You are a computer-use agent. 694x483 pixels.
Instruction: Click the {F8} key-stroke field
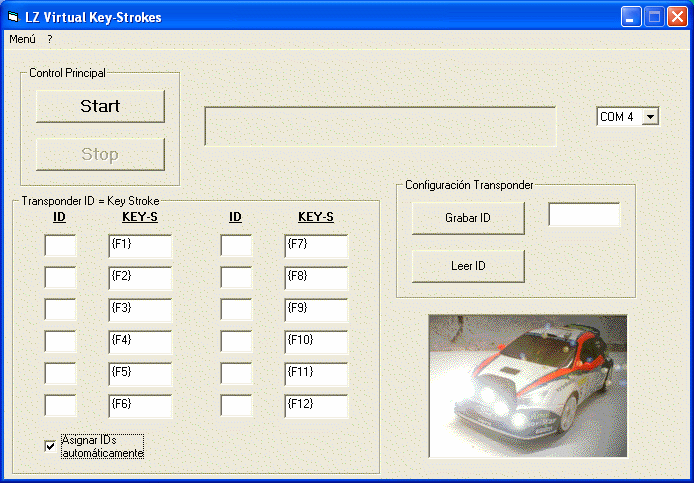pyautogui.click(x=316, y=278)
